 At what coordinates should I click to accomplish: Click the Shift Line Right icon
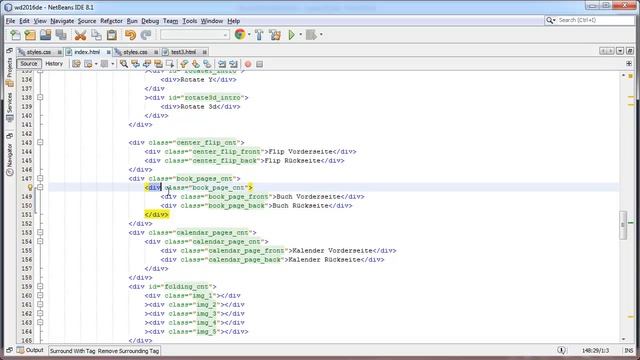(x=233, y=64)
